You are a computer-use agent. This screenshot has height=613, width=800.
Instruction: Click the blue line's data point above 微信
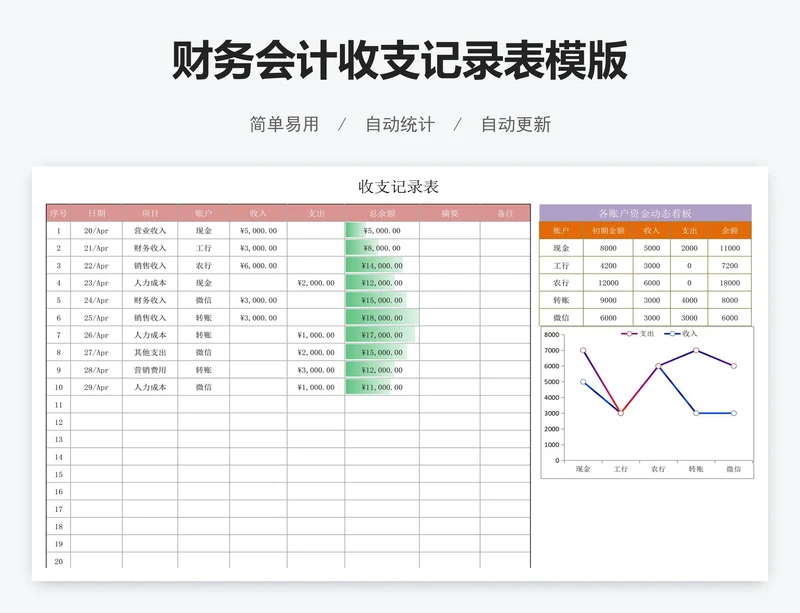point(734,413)
